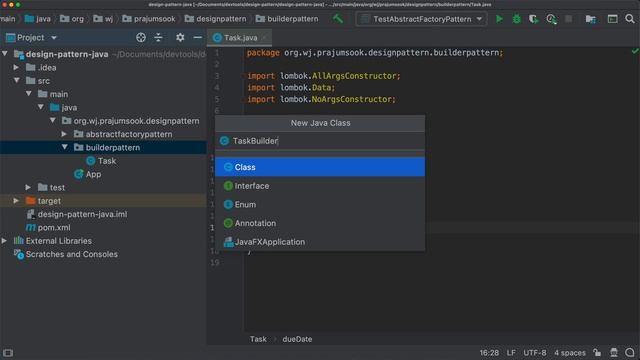Open the profiler run icon
Image resolution: width=640 pixels, height=360 pixels.
(551, 19)
